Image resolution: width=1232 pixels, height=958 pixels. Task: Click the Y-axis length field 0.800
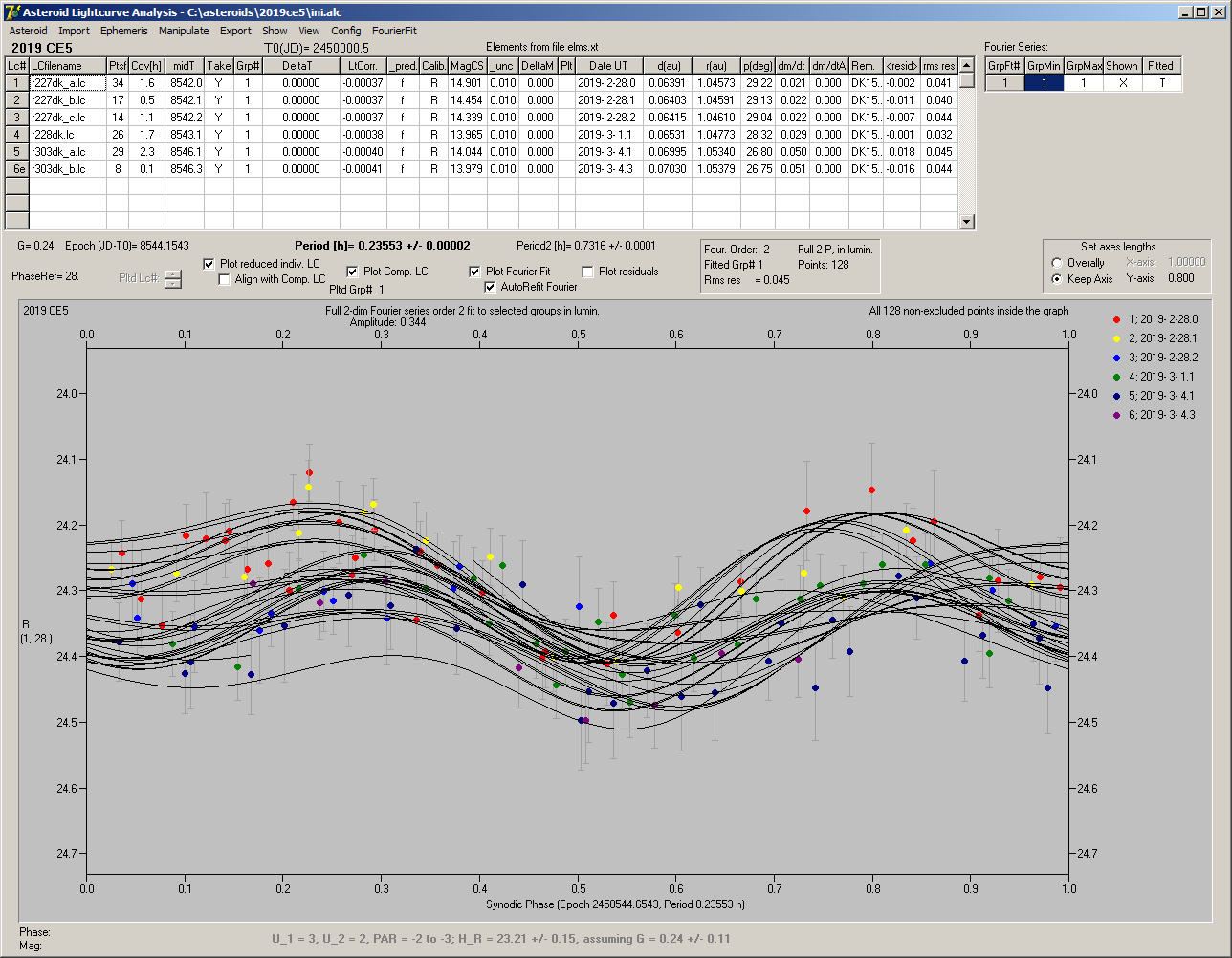click(x=1180, y=278)
